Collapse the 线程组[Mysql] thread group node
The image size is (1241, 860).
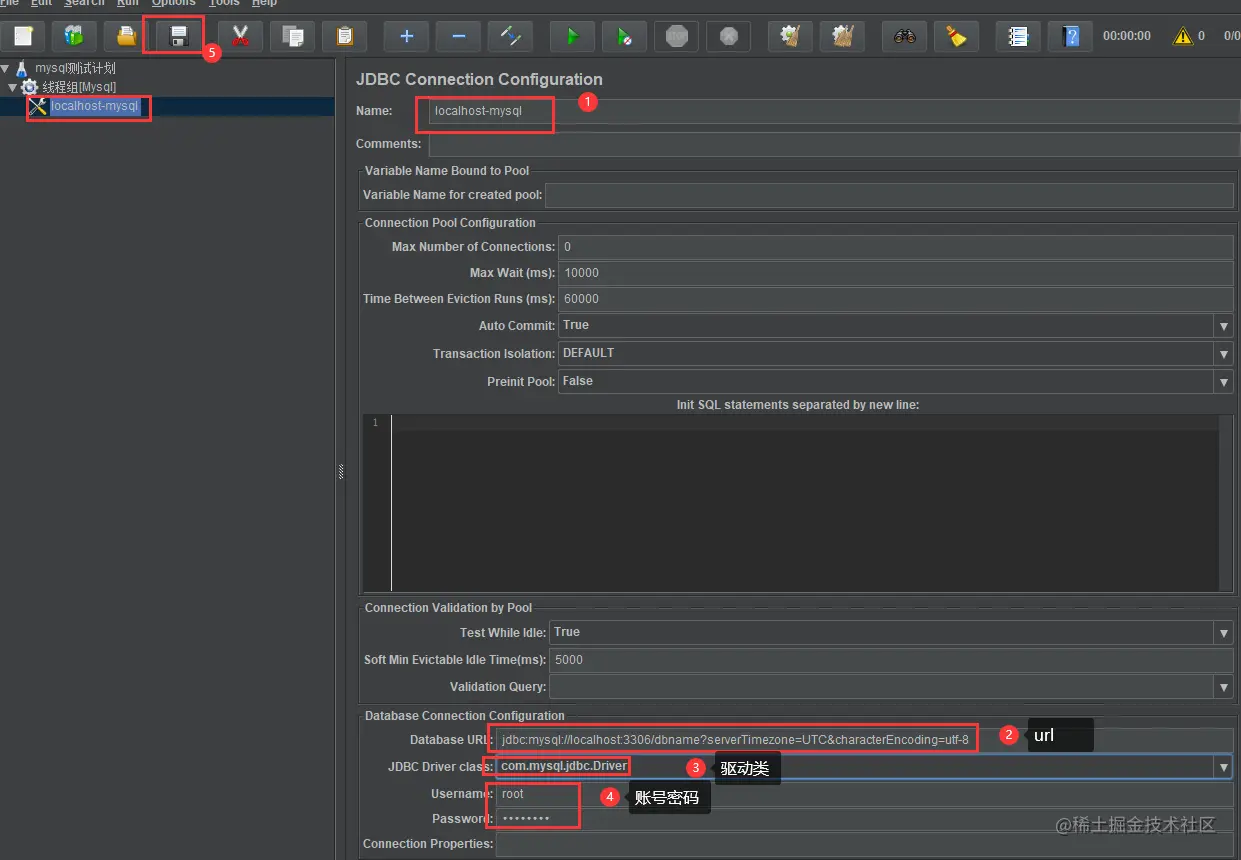(x=14, y=88)
